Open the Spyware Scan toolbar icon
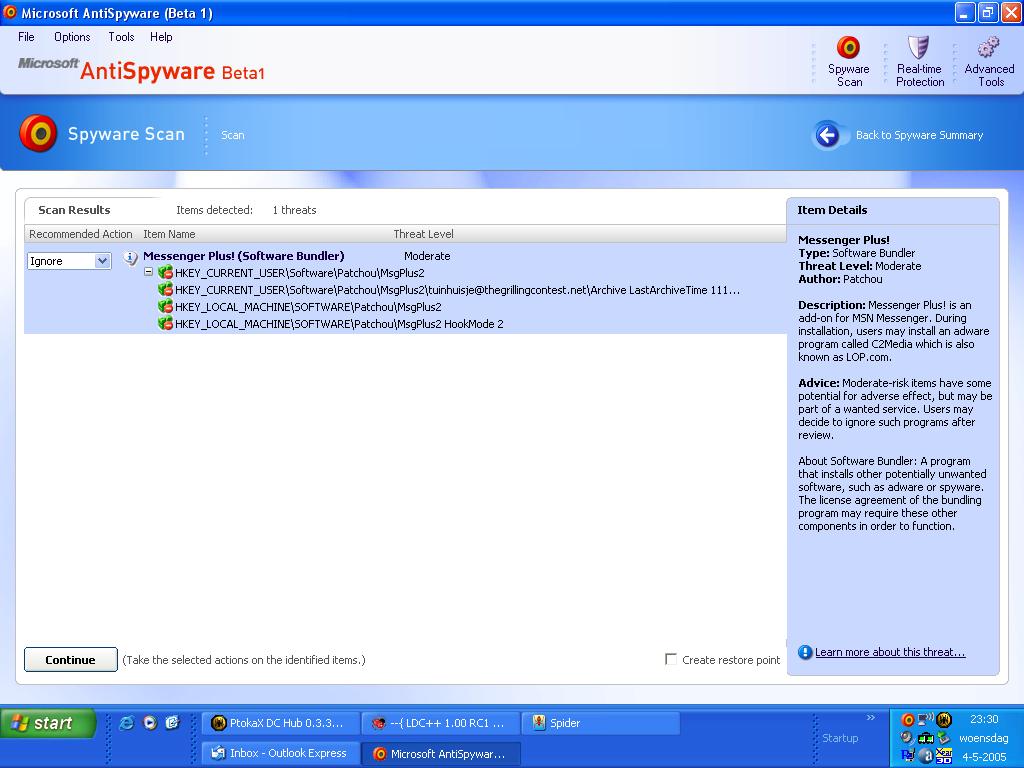This screenshot has height=768, width=1024. tap(848, 47)
